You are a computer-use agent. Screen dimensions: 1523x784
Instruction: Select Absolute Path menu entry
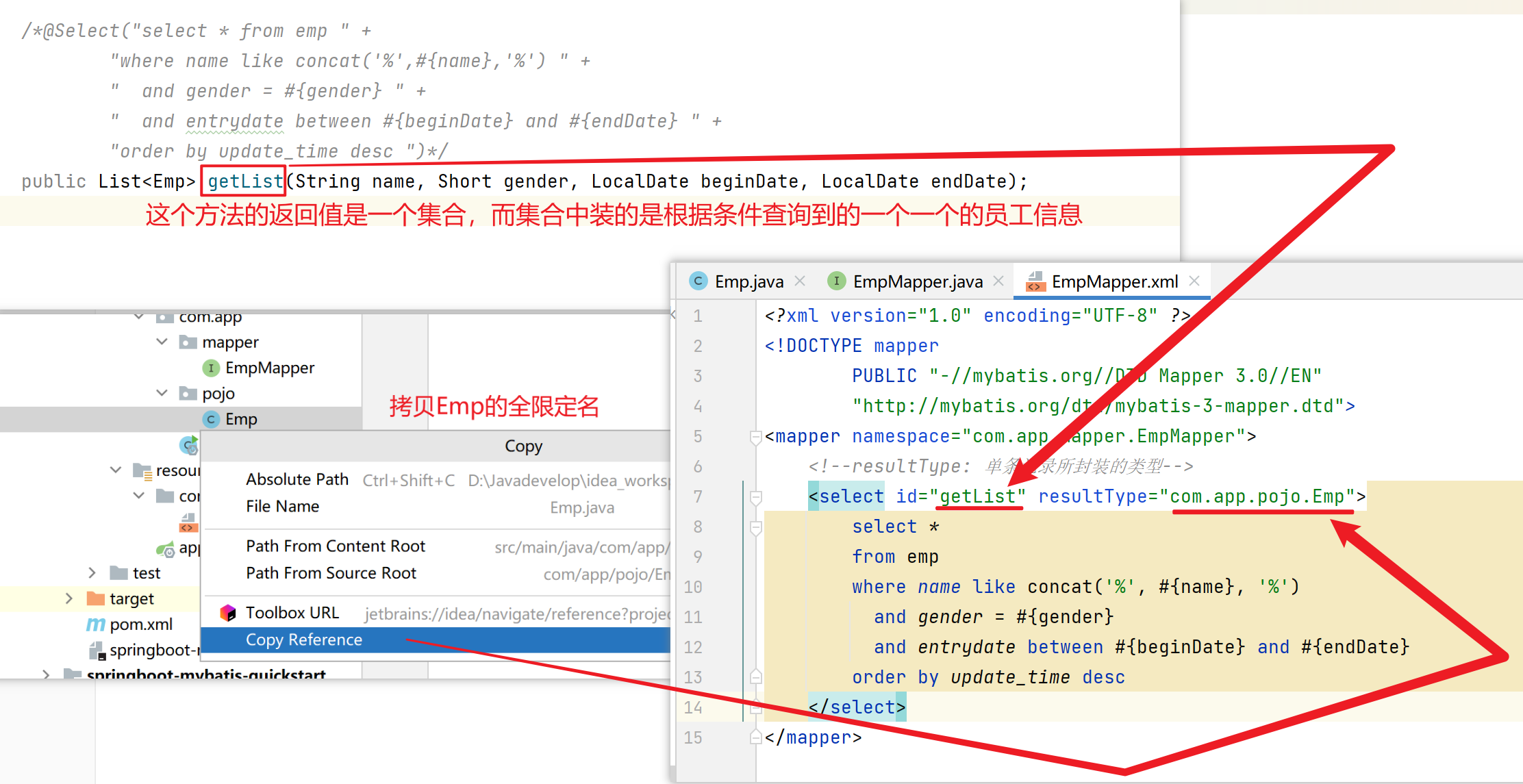297,479
